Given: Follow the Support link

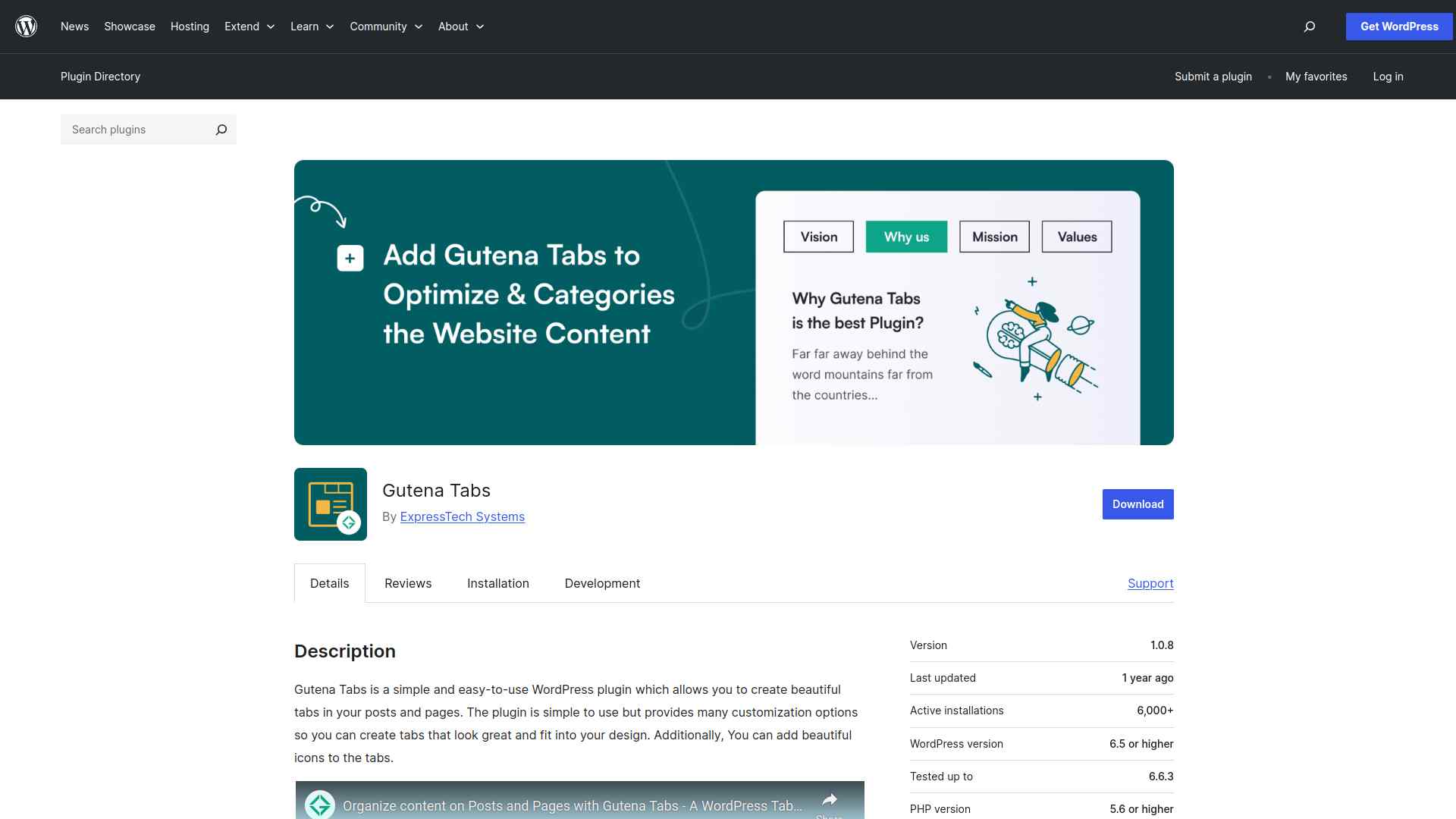Looking at the screenshot, I should click(1150, 583).
